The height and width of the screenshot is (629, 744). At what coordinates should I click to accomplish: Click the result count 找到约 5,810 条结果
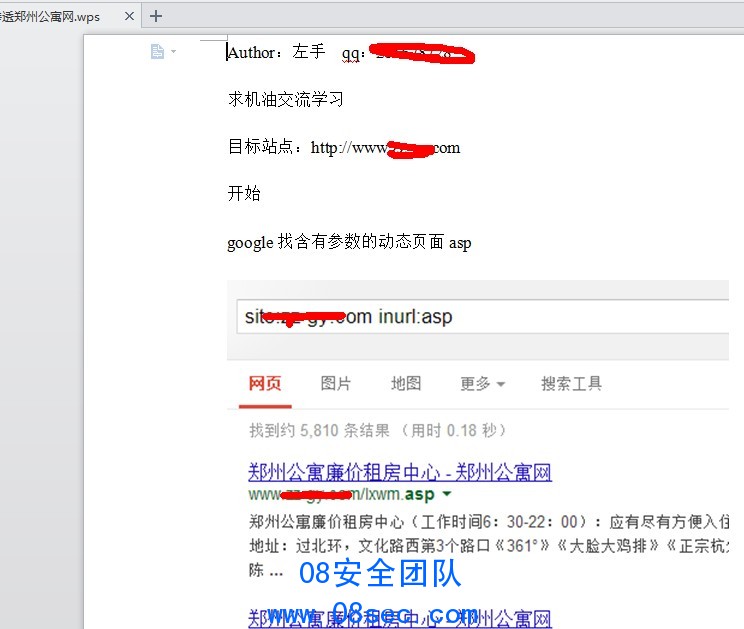point(319,430)
